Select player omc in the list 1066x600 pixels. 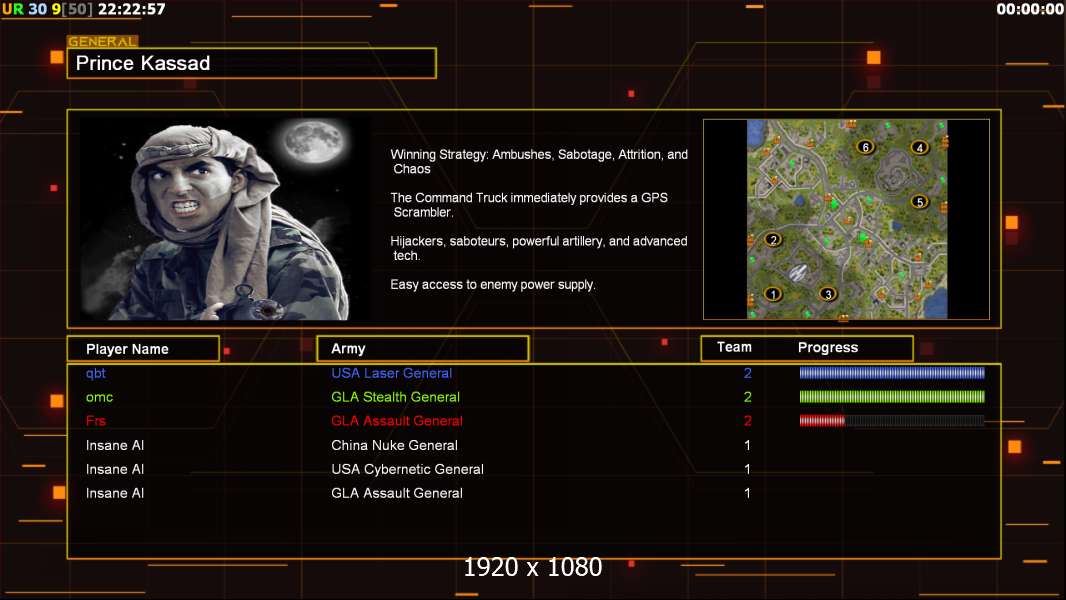pyautogui.click(x=99, y=397)
